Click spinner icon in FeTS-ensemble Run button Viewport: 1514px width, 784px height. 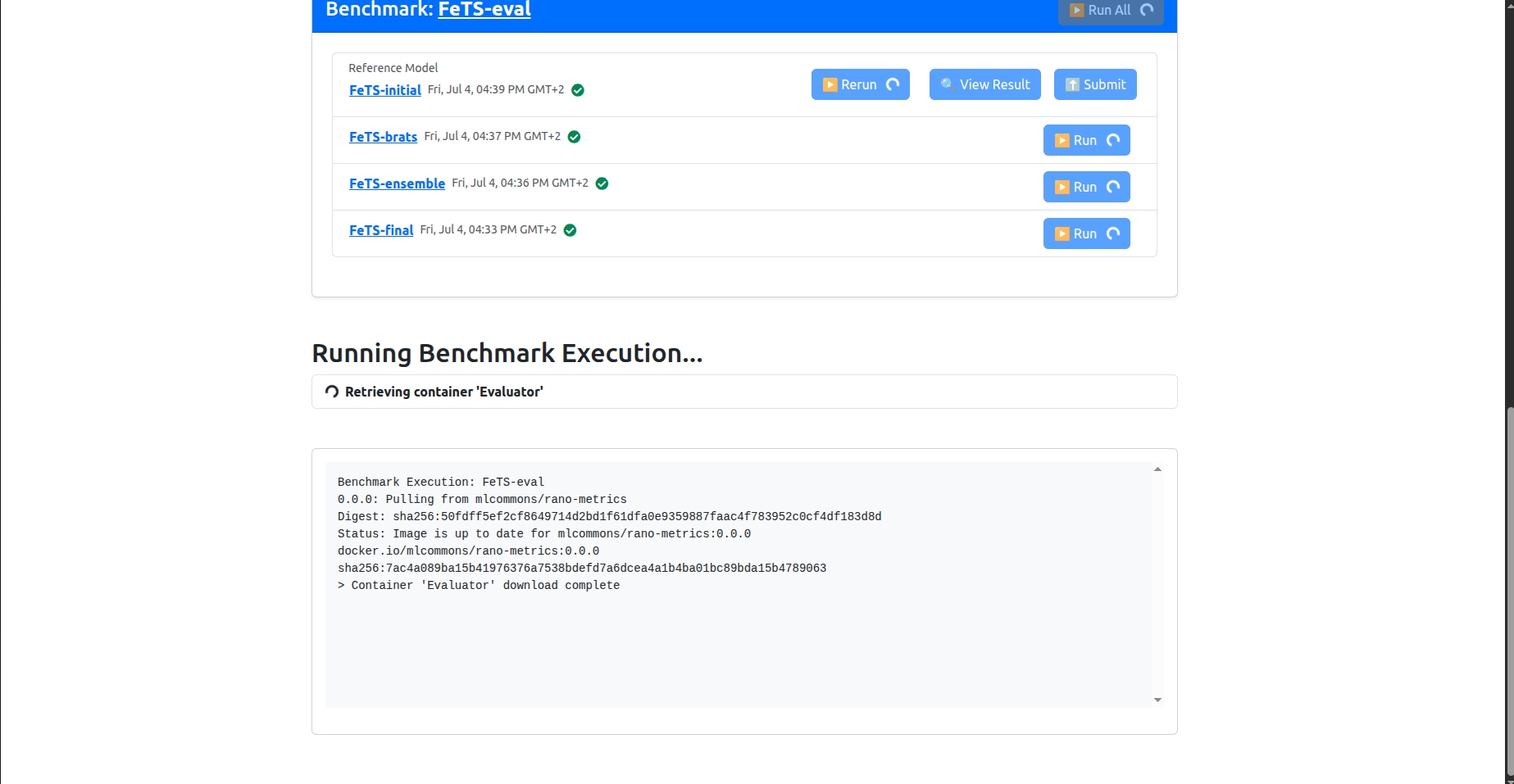point(1113,187)
